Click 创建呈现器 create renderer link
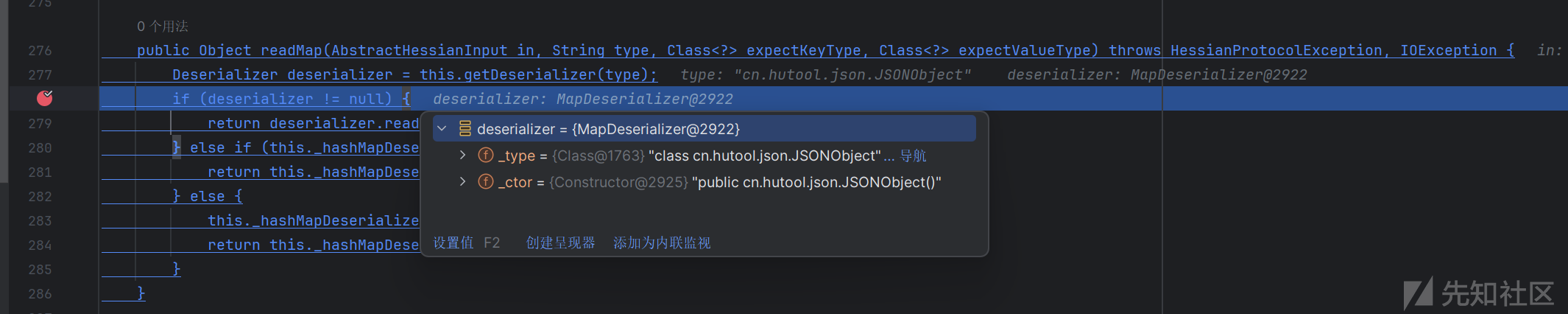Screen dimensions: 1568x314 [560, 243]
